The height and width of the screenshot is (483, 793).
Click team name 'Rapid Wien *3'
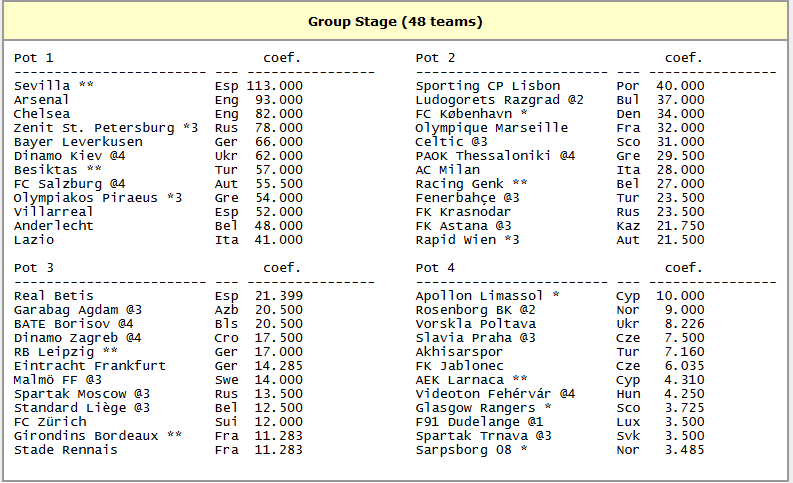[467, 240]
